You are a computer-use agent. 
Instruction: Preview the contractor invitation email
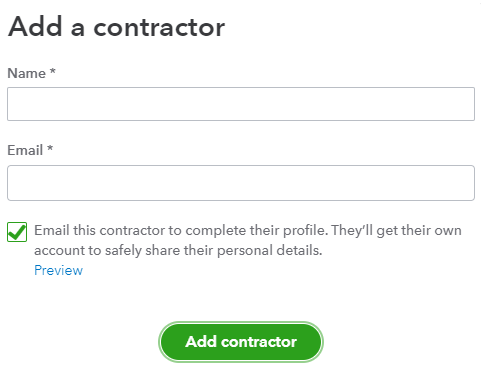point(58,270)
